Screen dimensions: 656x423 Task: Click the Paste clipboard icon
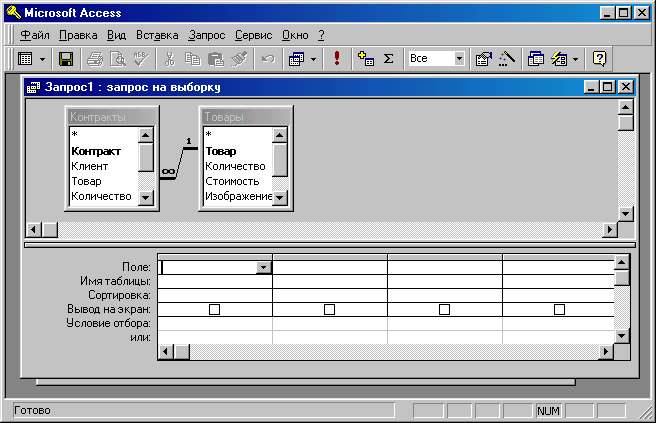point(215,59)
